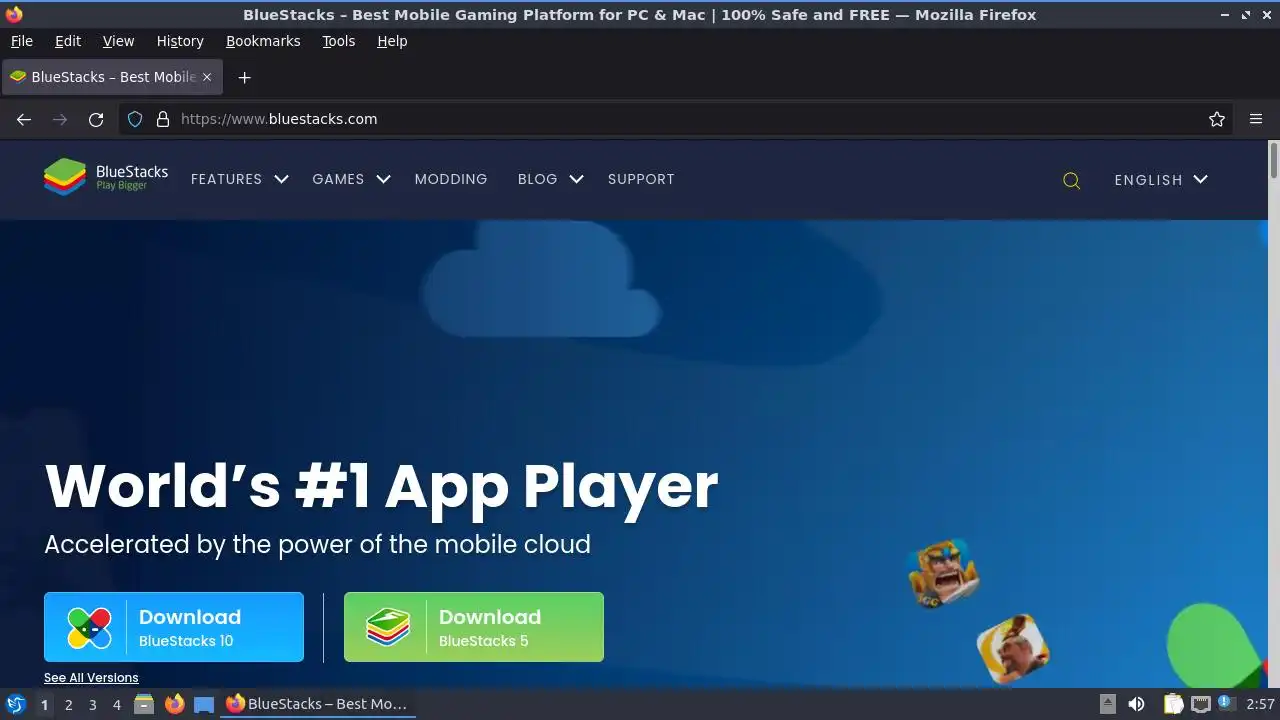Image resolution: width=1280 pixels, height=720 pixels.
Task: Switch to workspace 1 in the pager
Action: 44,705
